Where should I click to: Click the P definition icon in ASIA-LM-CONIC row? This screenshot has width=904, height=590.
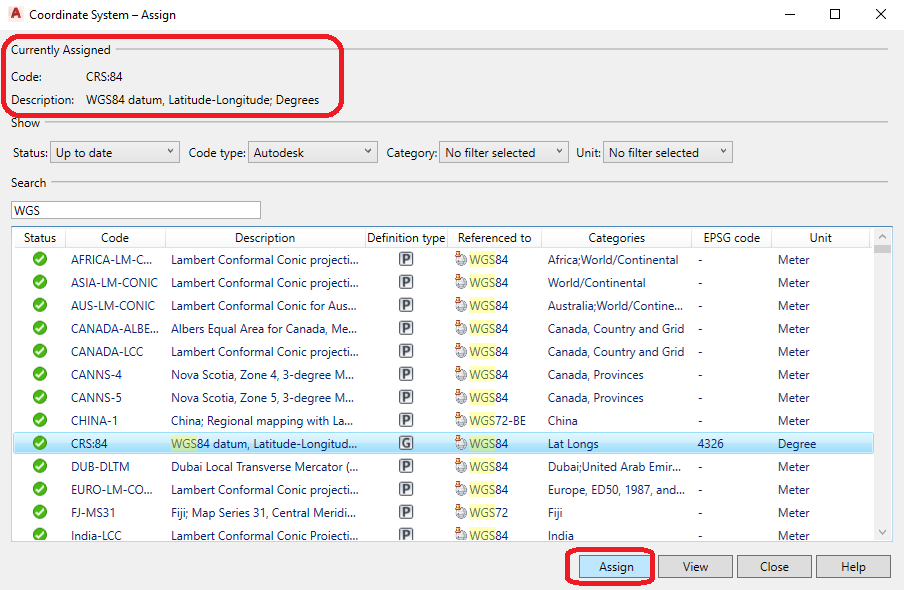[406, 283]
